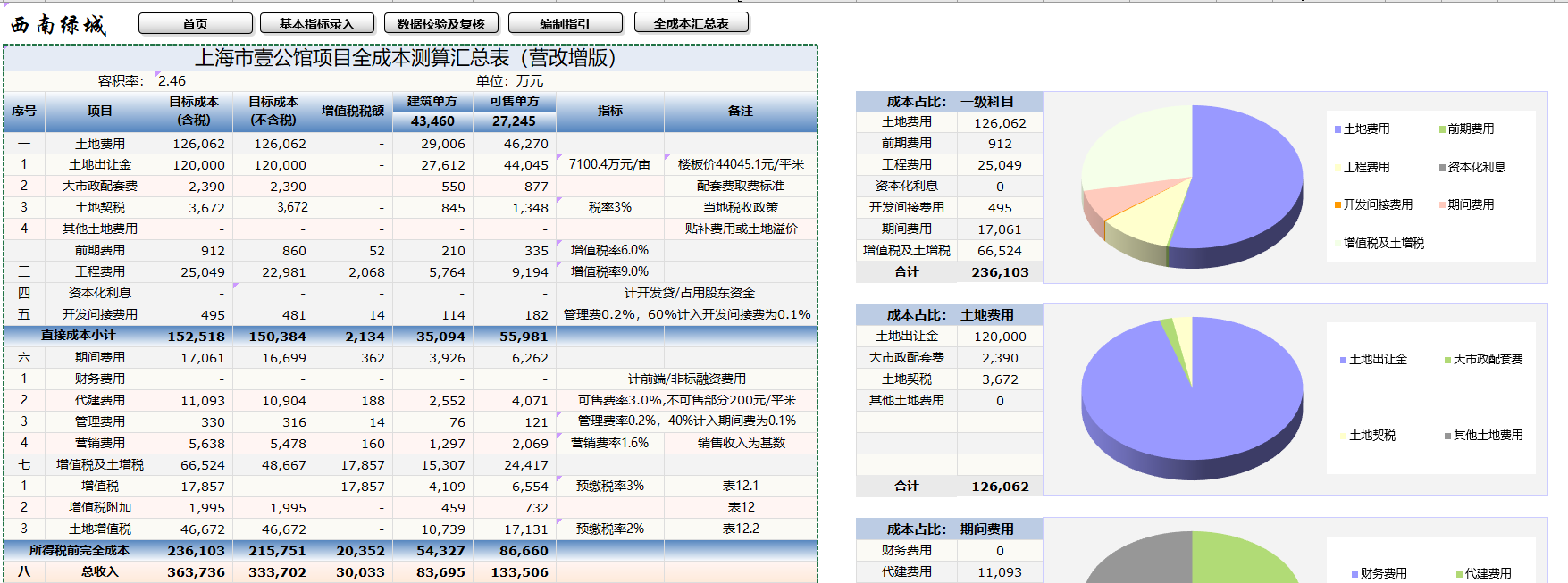Select the 序号 column header
The image size is (1568, 583).
(24, 112)
